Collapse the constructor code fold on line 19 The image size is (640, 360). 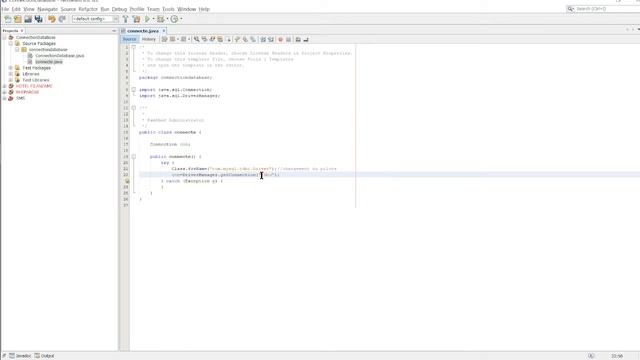tap(133, 156)
